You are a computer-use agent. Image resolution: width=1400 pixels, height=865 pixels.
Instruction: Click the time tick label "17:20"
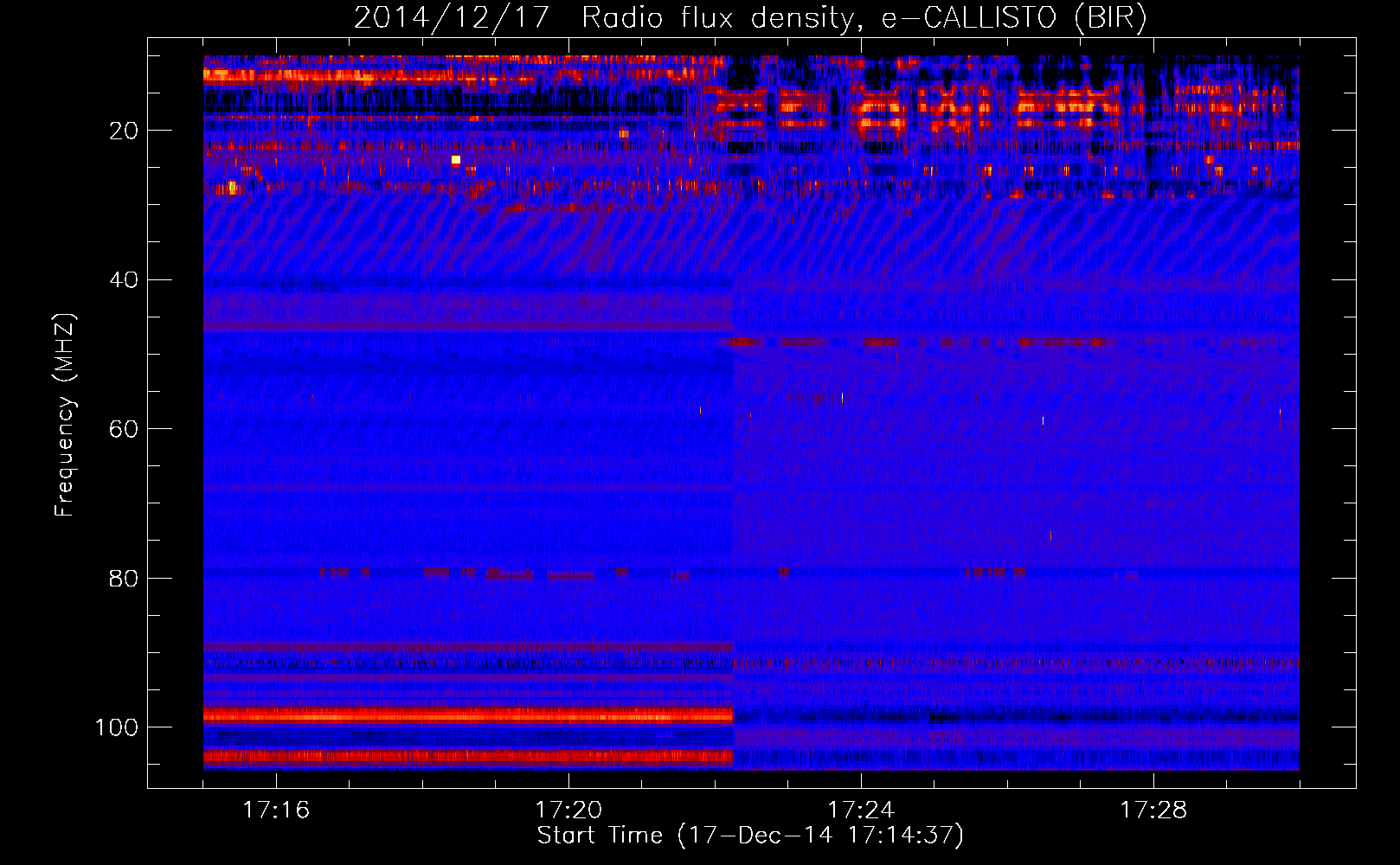568,811
